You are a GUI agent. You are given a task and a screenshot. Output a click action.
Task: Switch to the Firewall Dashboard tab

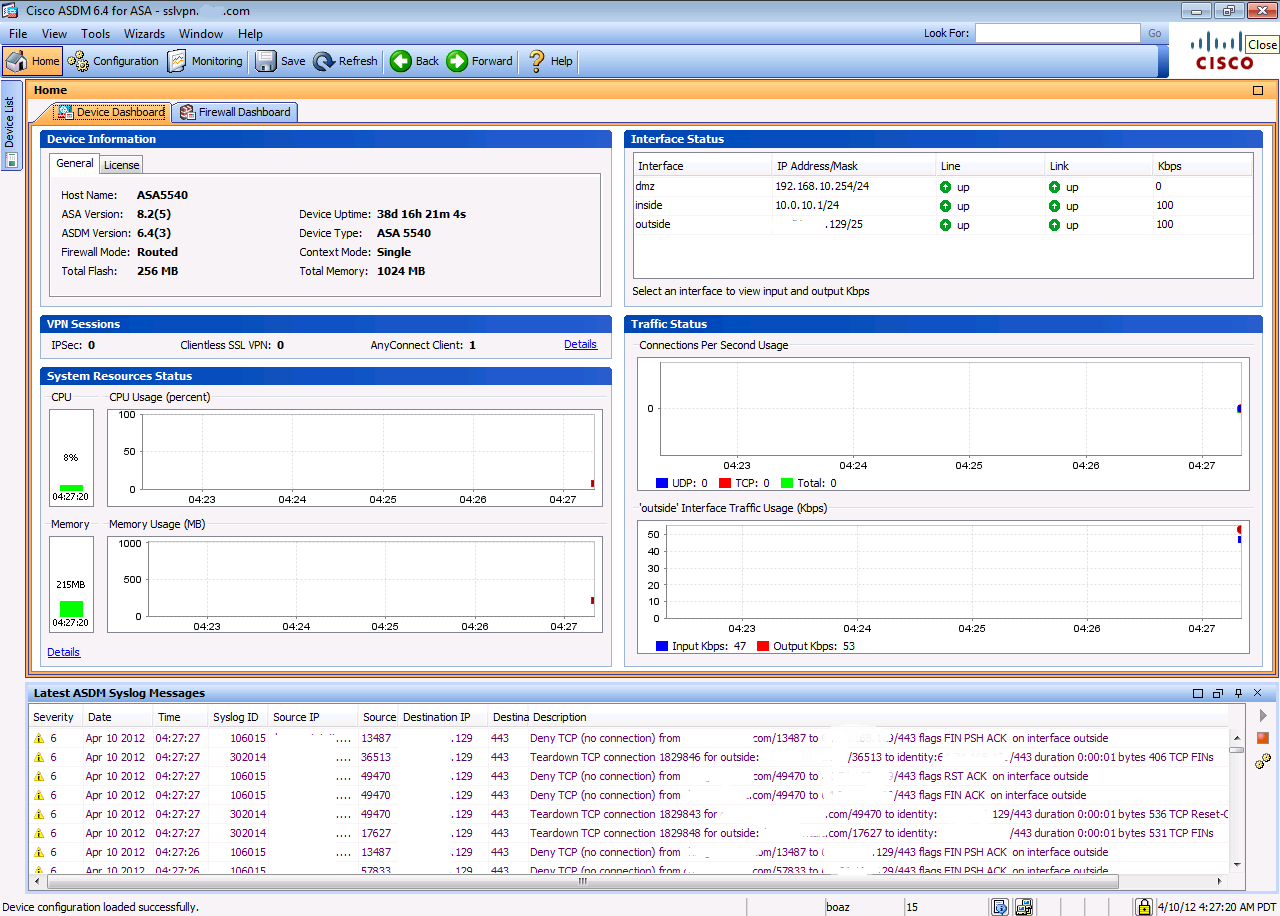[x=235, y=112]
